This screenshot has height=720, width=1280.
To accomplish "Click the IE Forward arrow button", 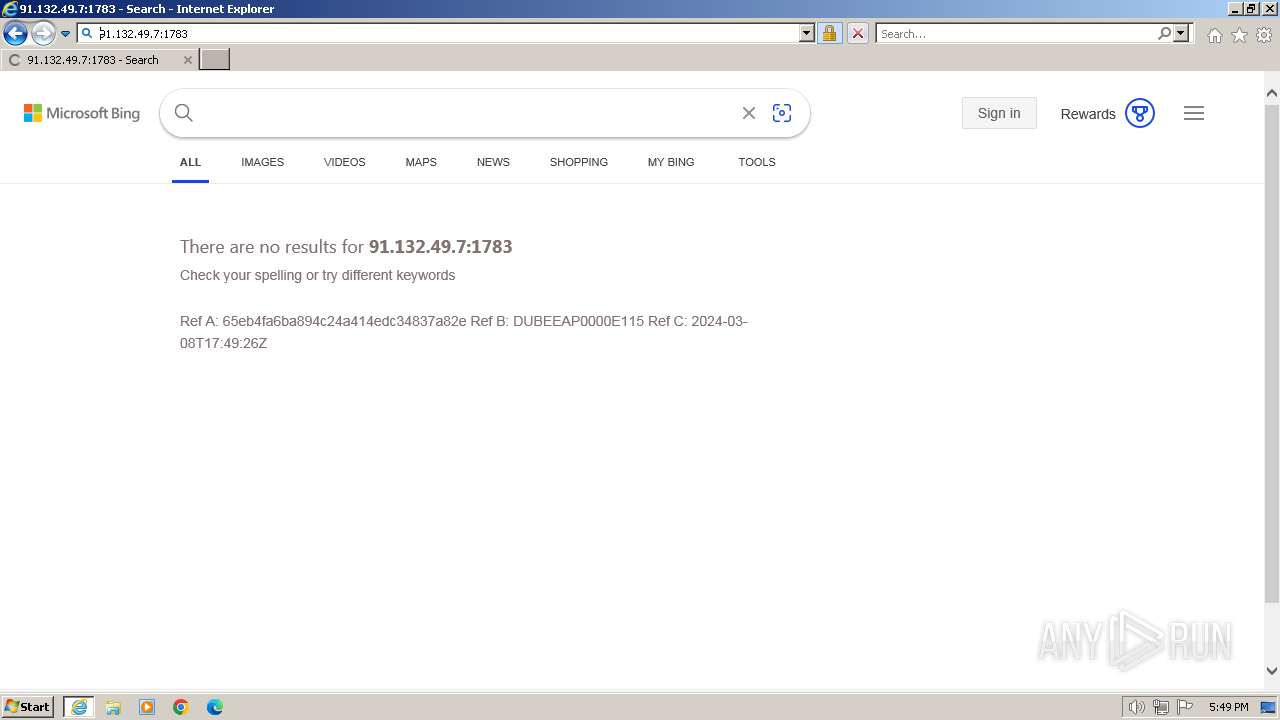I will point(43,34).
